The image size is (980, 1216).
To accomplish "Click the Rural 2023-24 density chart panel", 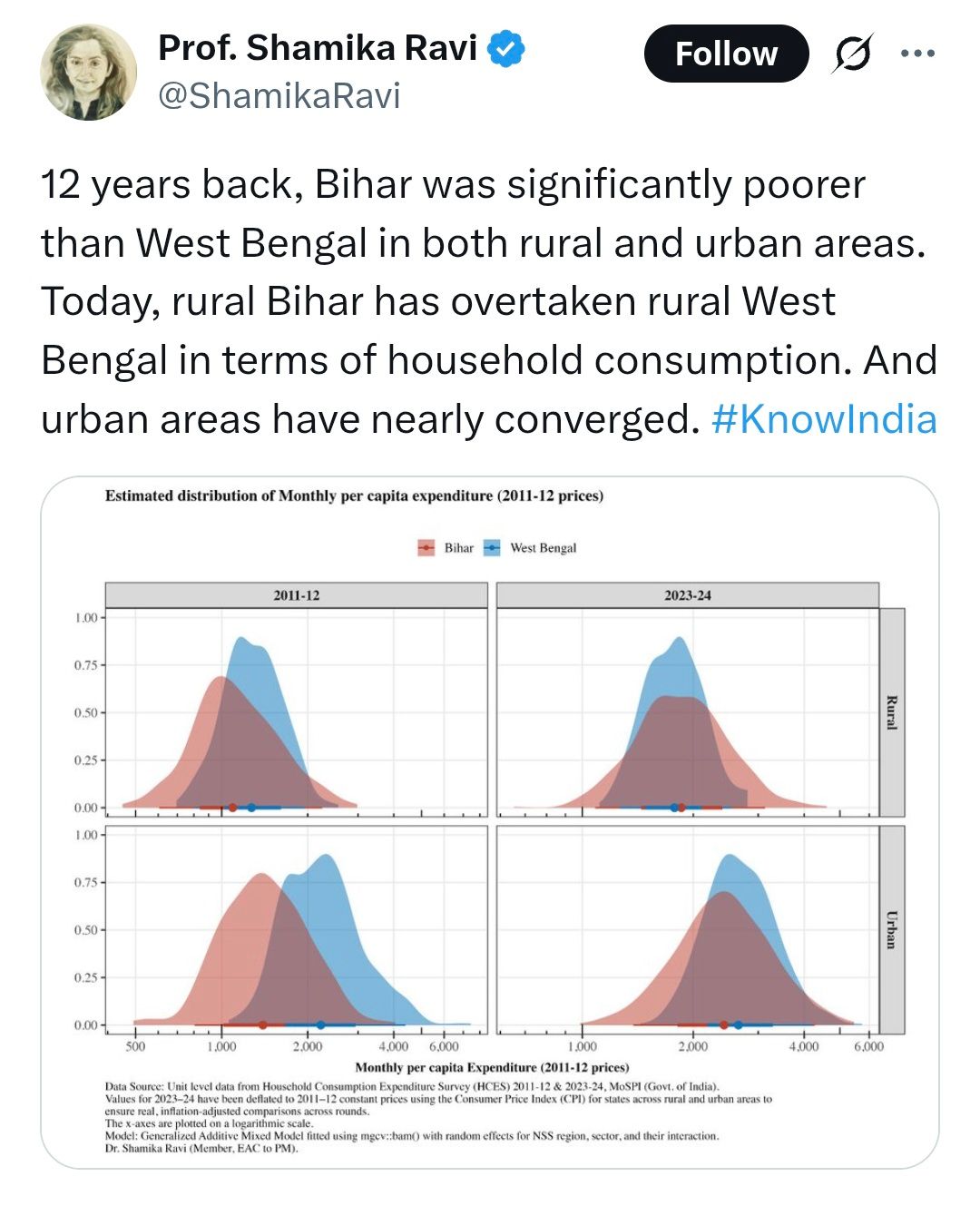I will click(687, 712).
